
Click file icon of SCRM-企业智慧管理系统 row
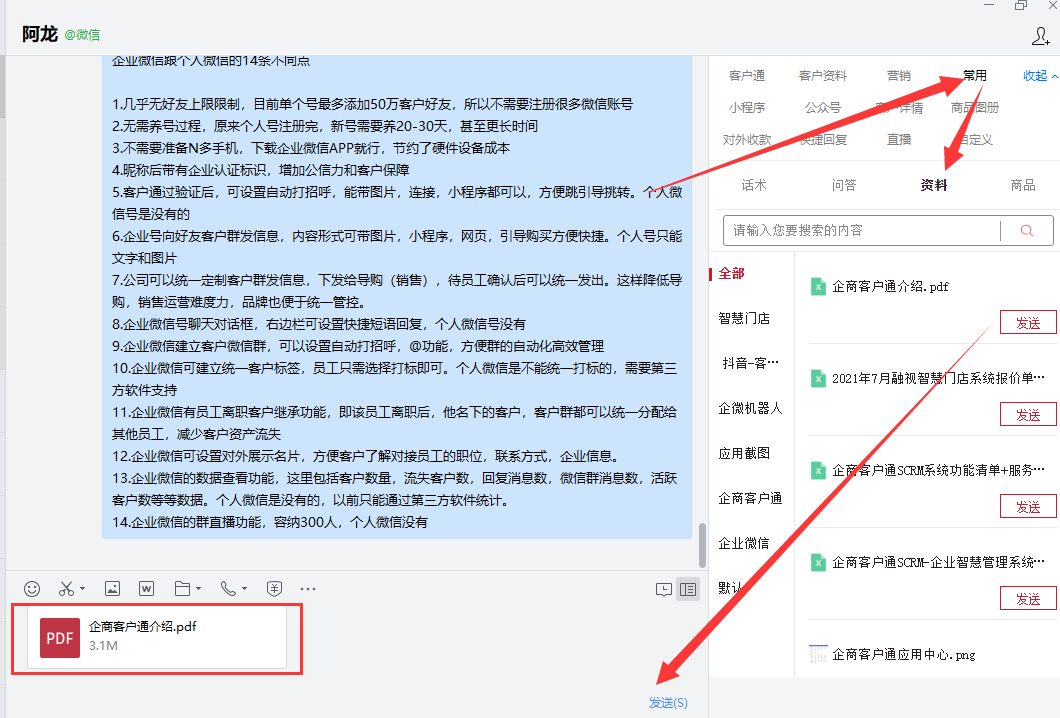pos(818,563)
